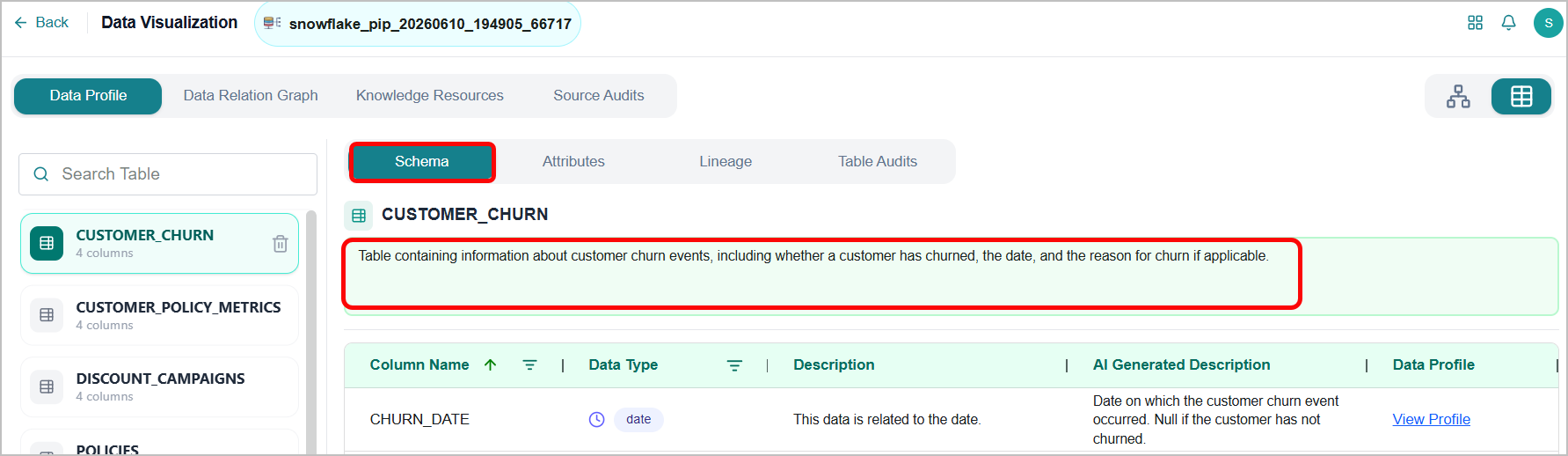The height and width of the screenshot is (456, 1568).
Task: Open the user avatar menu
Action: [x=1549, y=23]
